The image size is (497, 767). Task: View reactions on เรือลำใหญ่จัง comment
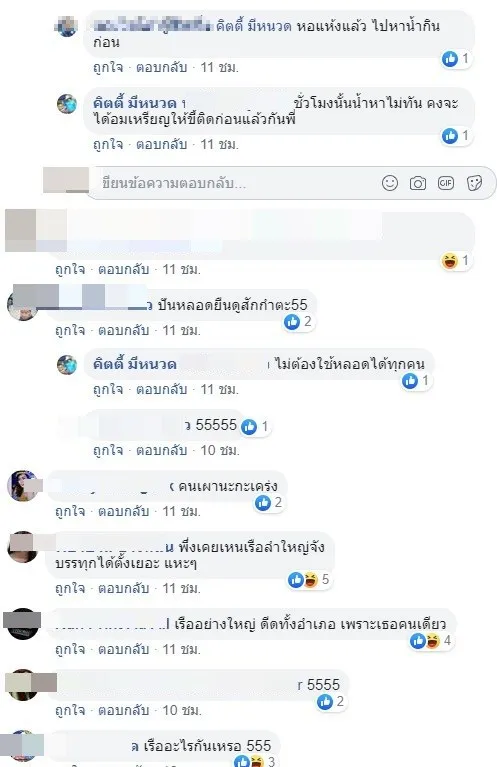(309, 580)
